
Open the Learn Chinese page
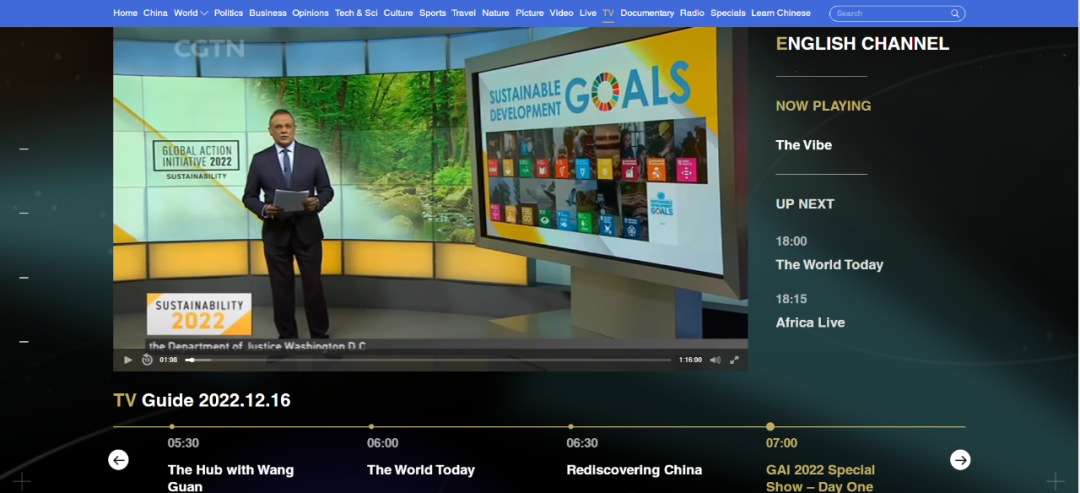click(781, 13)
